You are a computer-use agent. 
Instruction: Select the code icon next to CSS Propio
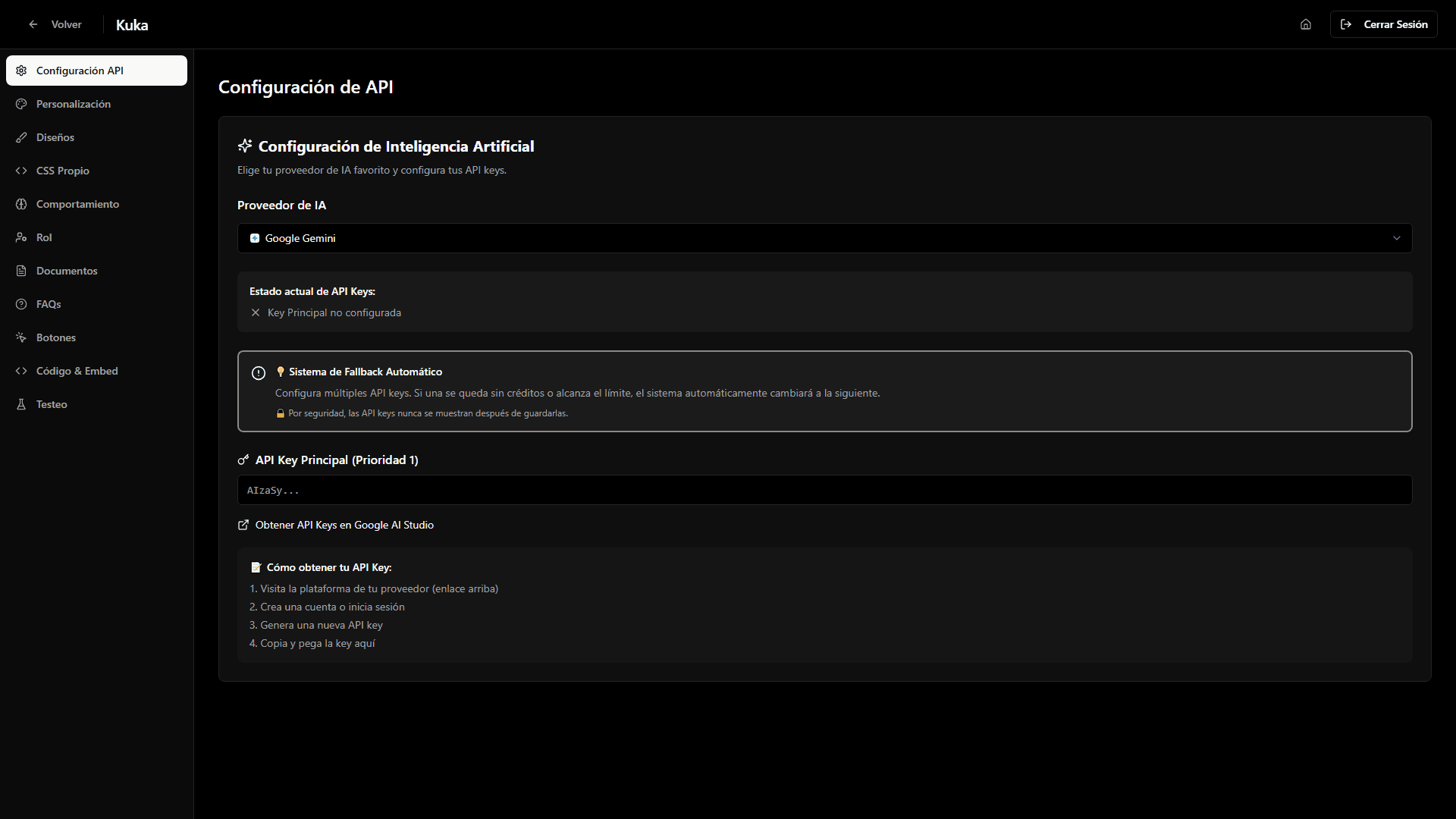click(x=21, y=171)
